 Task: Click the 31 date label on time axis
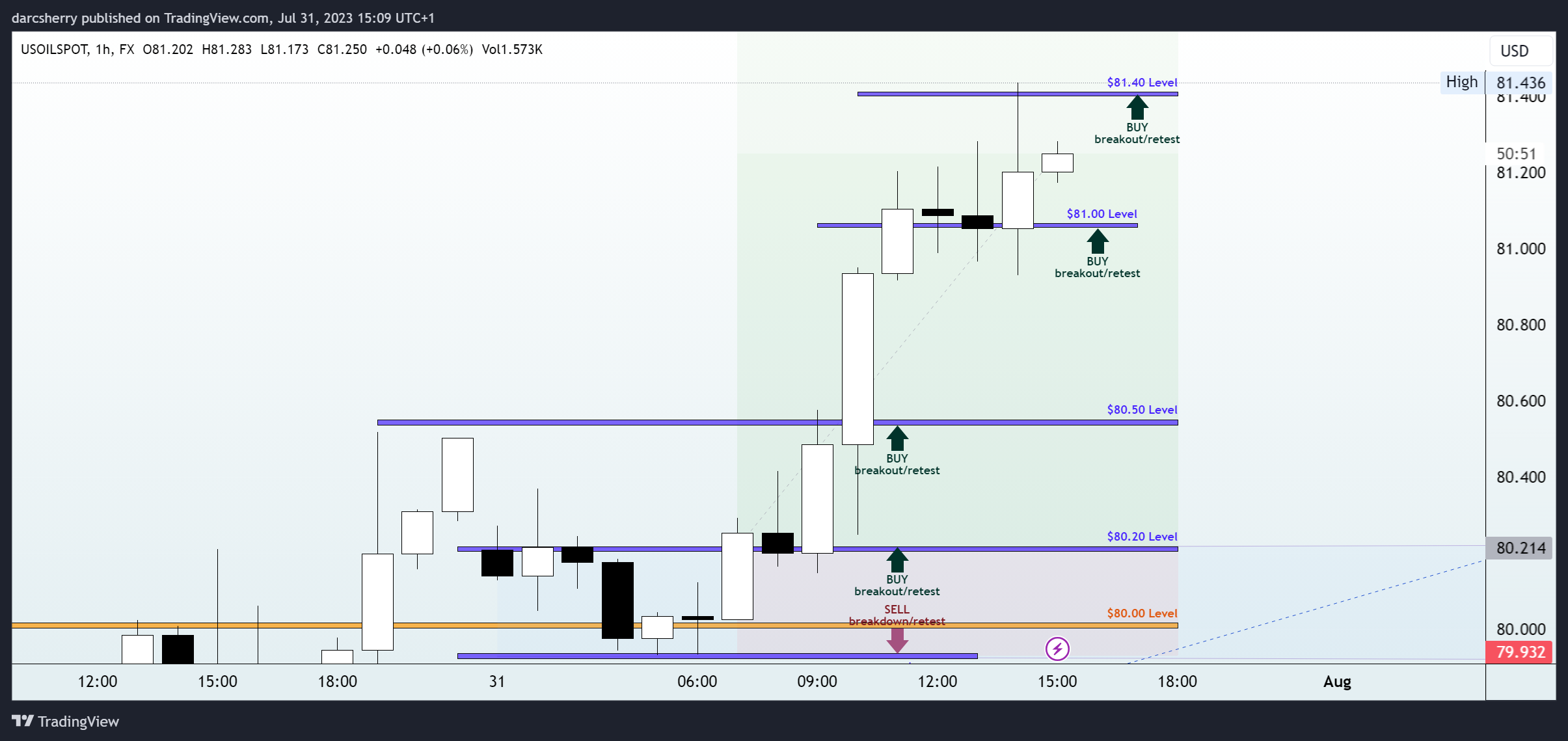(497, 682)
